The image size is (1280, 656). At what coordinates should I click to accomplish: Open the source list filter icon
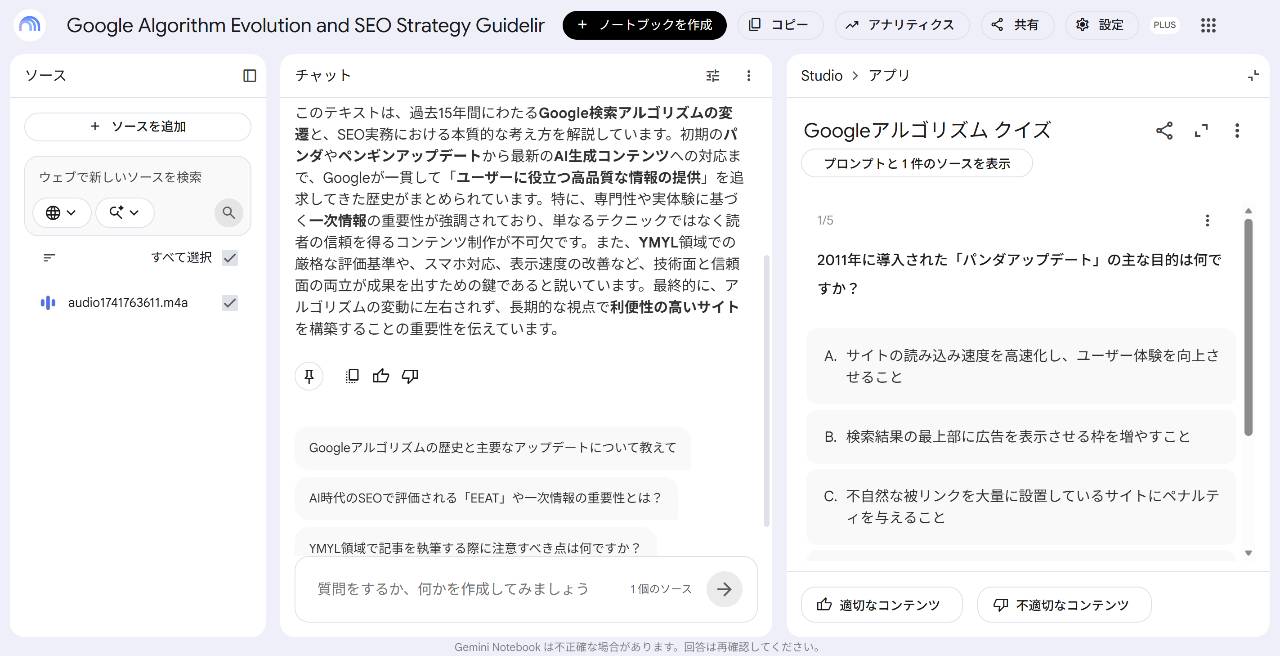(x=49, y=258)
